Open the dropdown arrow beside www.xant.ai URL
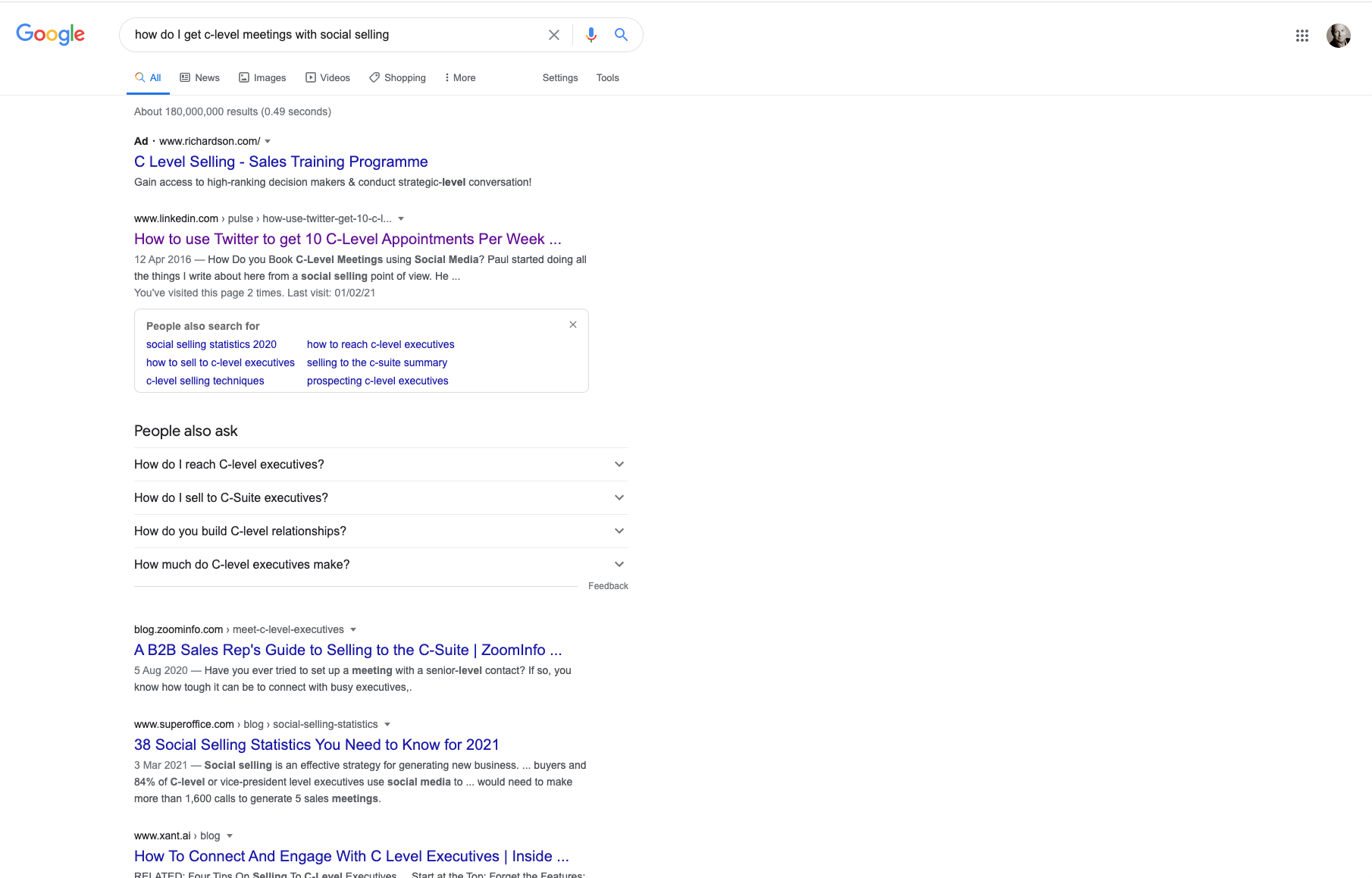The image size is (1372, 878). pyautogui.click(x=230, y=836)
